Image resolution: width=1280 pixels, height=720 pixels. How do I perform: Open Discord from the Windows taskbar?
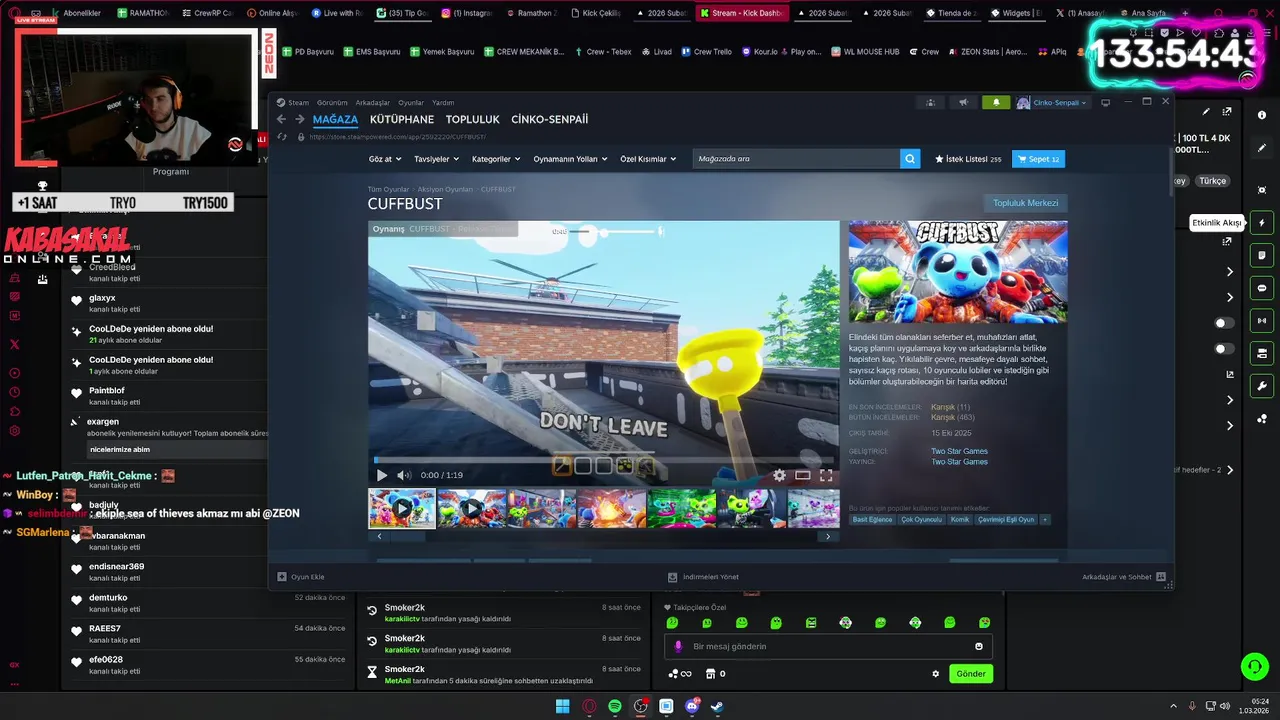[x=692, y=706]
